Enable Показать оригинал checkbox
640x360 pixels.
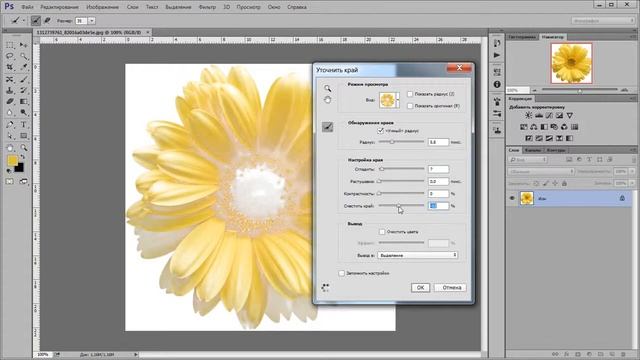click(x=410, y=106)
